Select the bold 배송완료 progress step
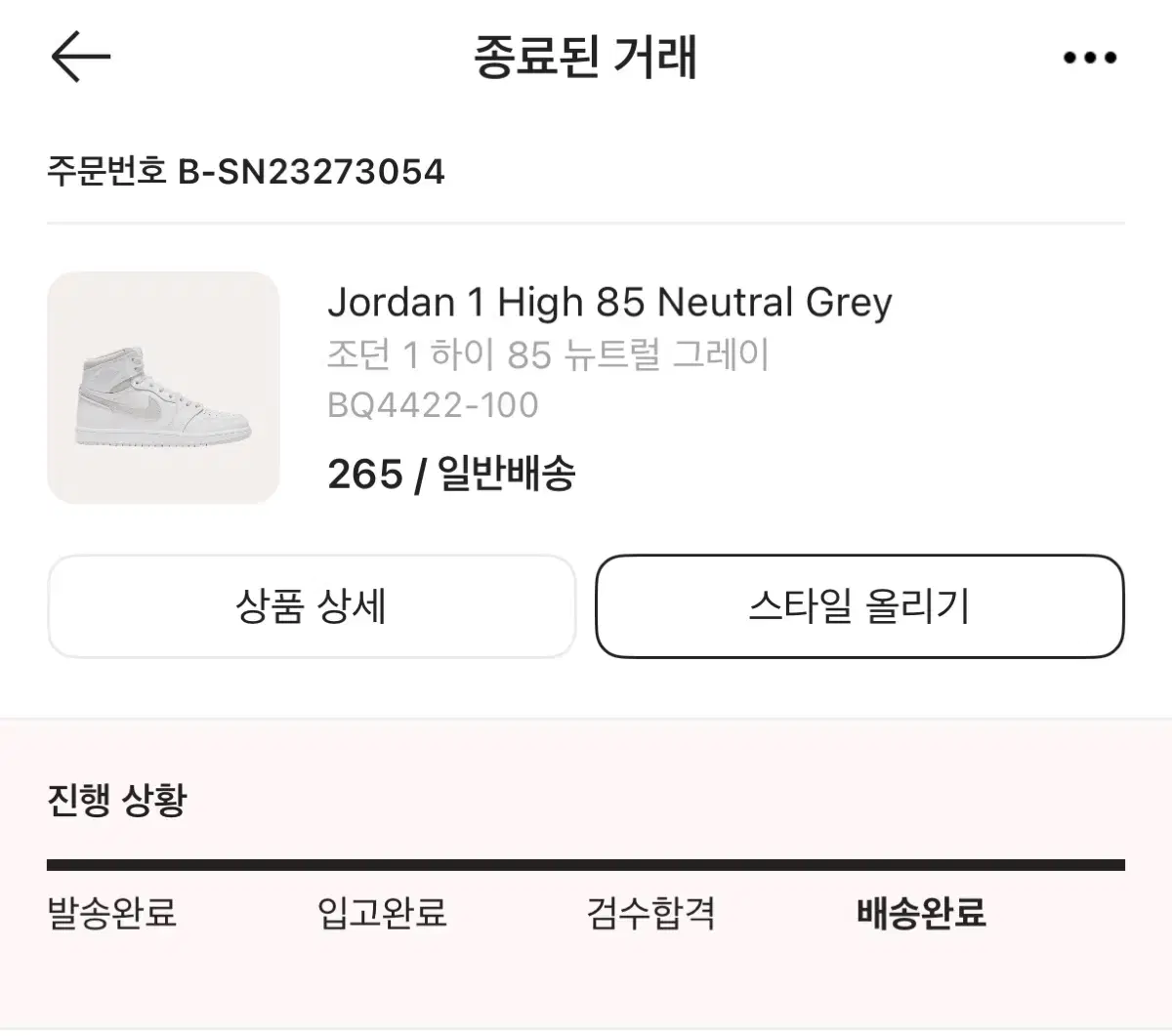The height and width of the screenshot is (1036, 1172). tap(921, 913)
